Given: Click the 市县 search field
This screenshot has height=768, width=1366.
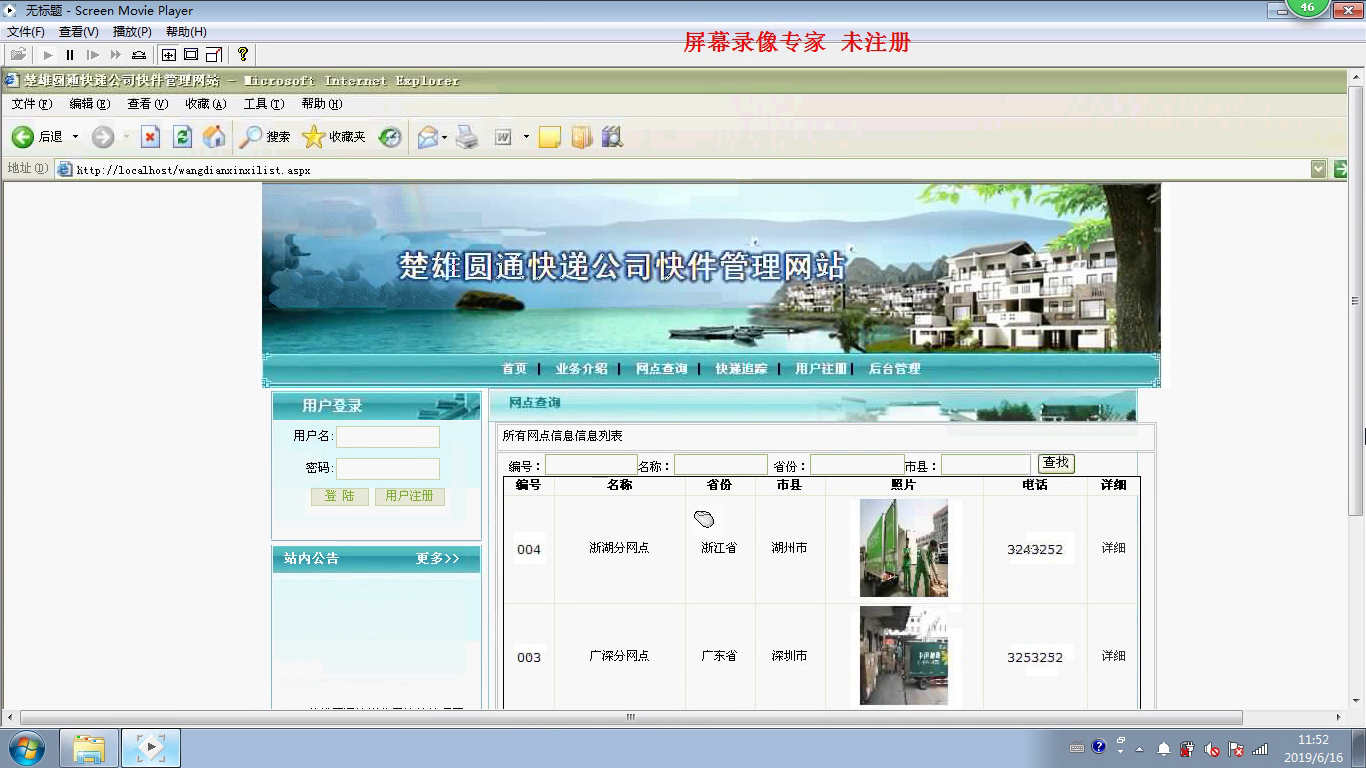Looking at the screenshot, I should (x=986, y=465).
